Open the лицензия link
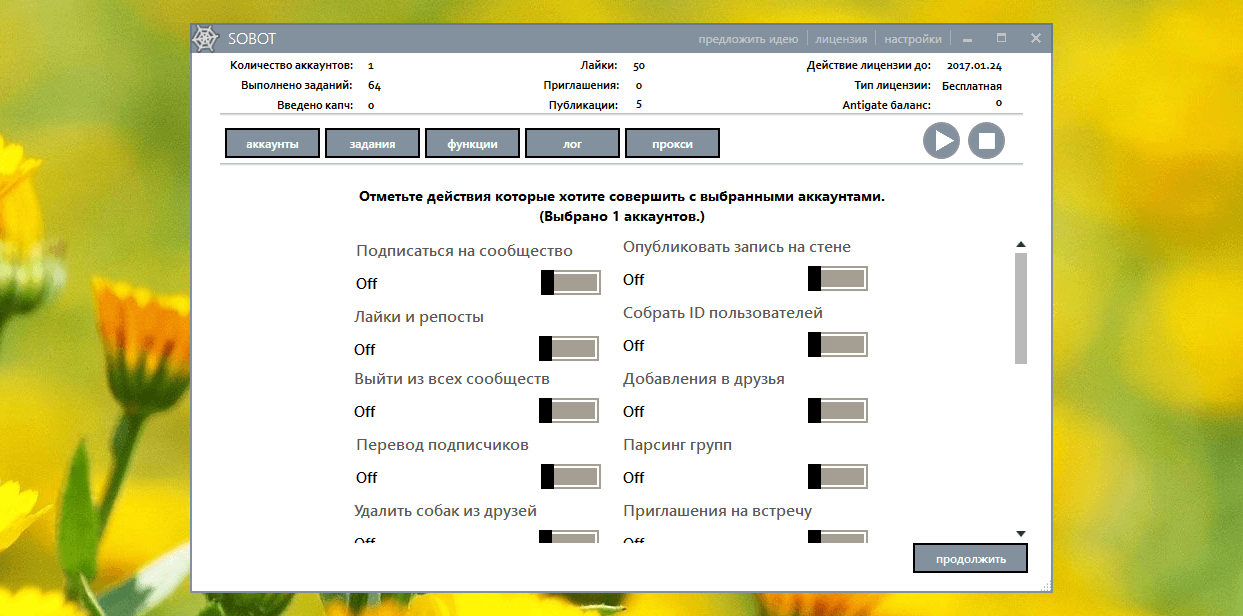 click(841, 39)
